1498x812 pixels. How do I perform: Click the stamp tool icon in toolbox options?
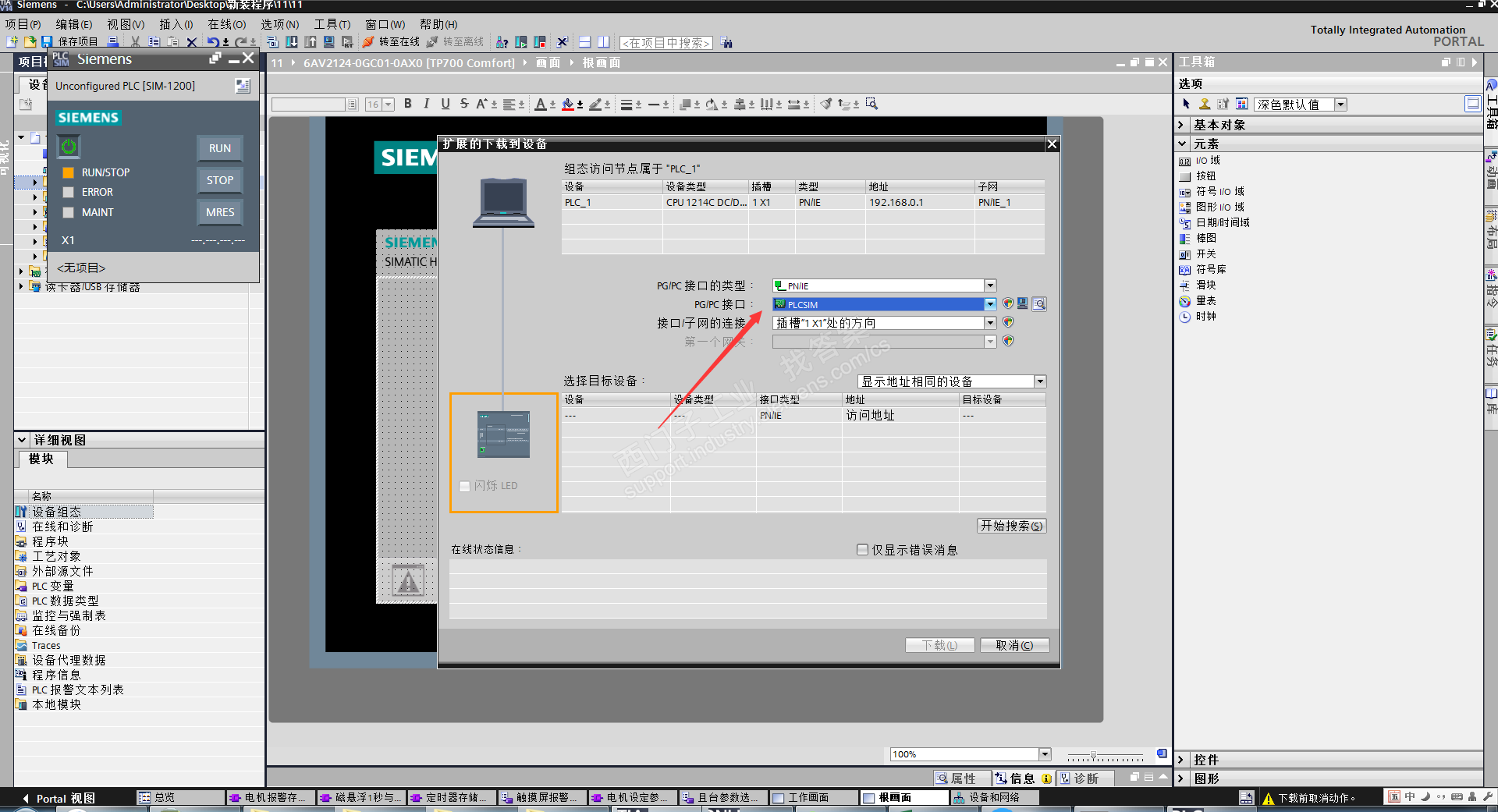pos(1205,104)
